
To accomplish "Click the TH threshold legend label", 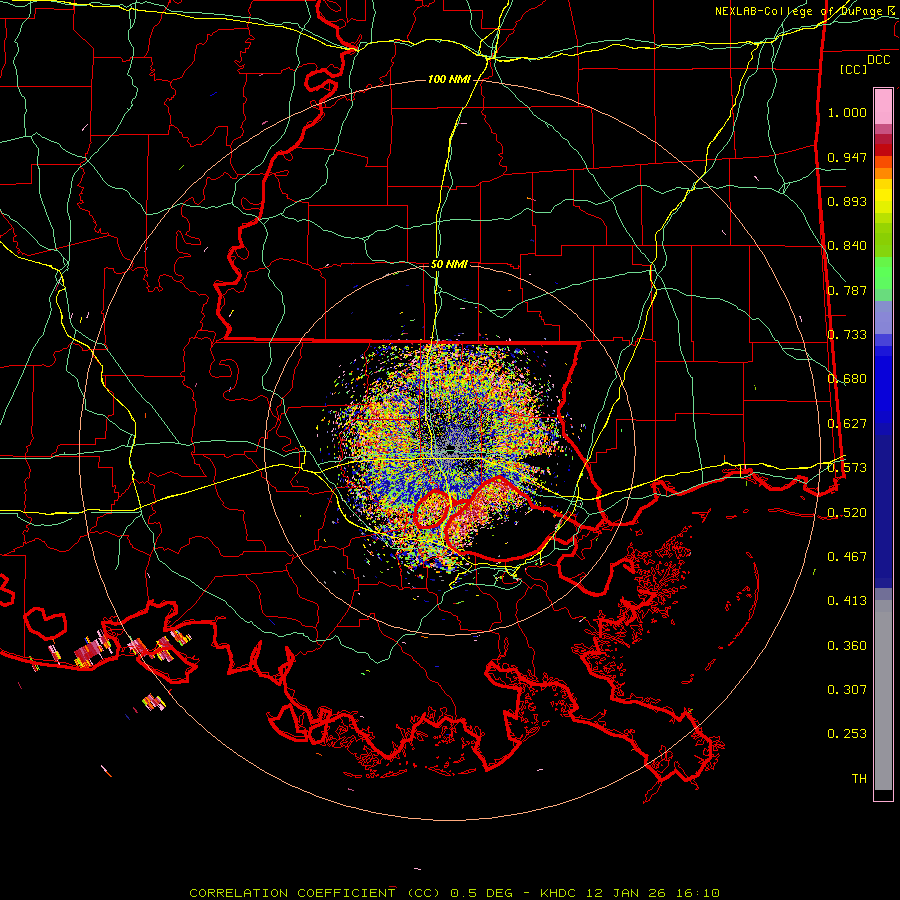I will pos(859,779).
